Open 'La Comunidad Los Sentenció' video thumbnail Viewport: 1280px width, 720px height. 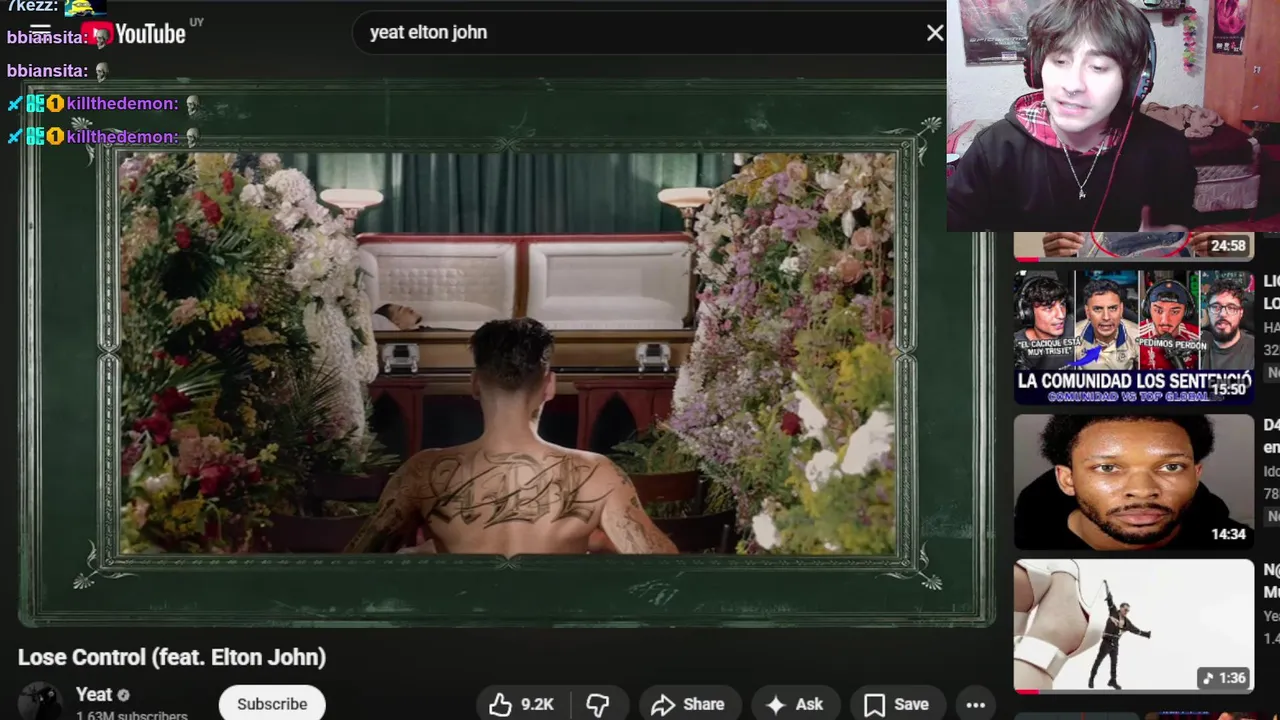click(1133, 337)
